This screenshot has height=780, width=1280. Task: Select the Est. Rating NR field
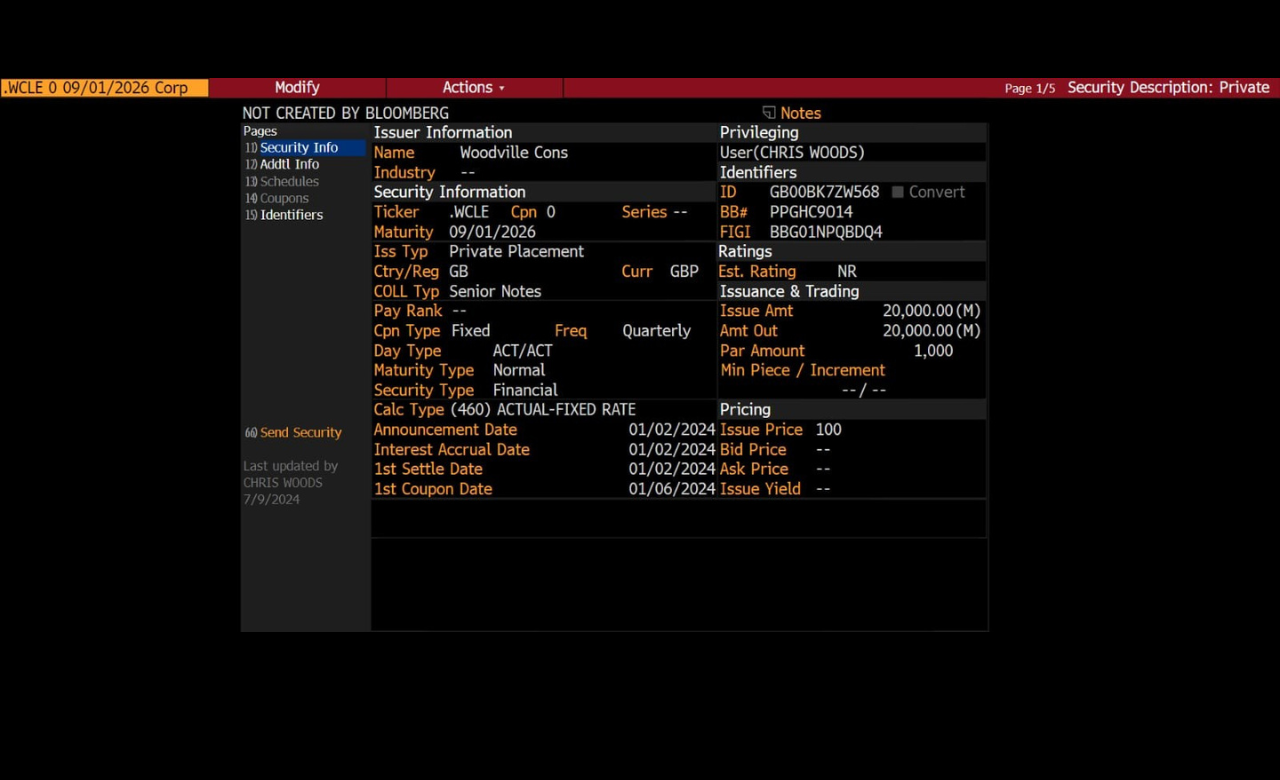847,272
